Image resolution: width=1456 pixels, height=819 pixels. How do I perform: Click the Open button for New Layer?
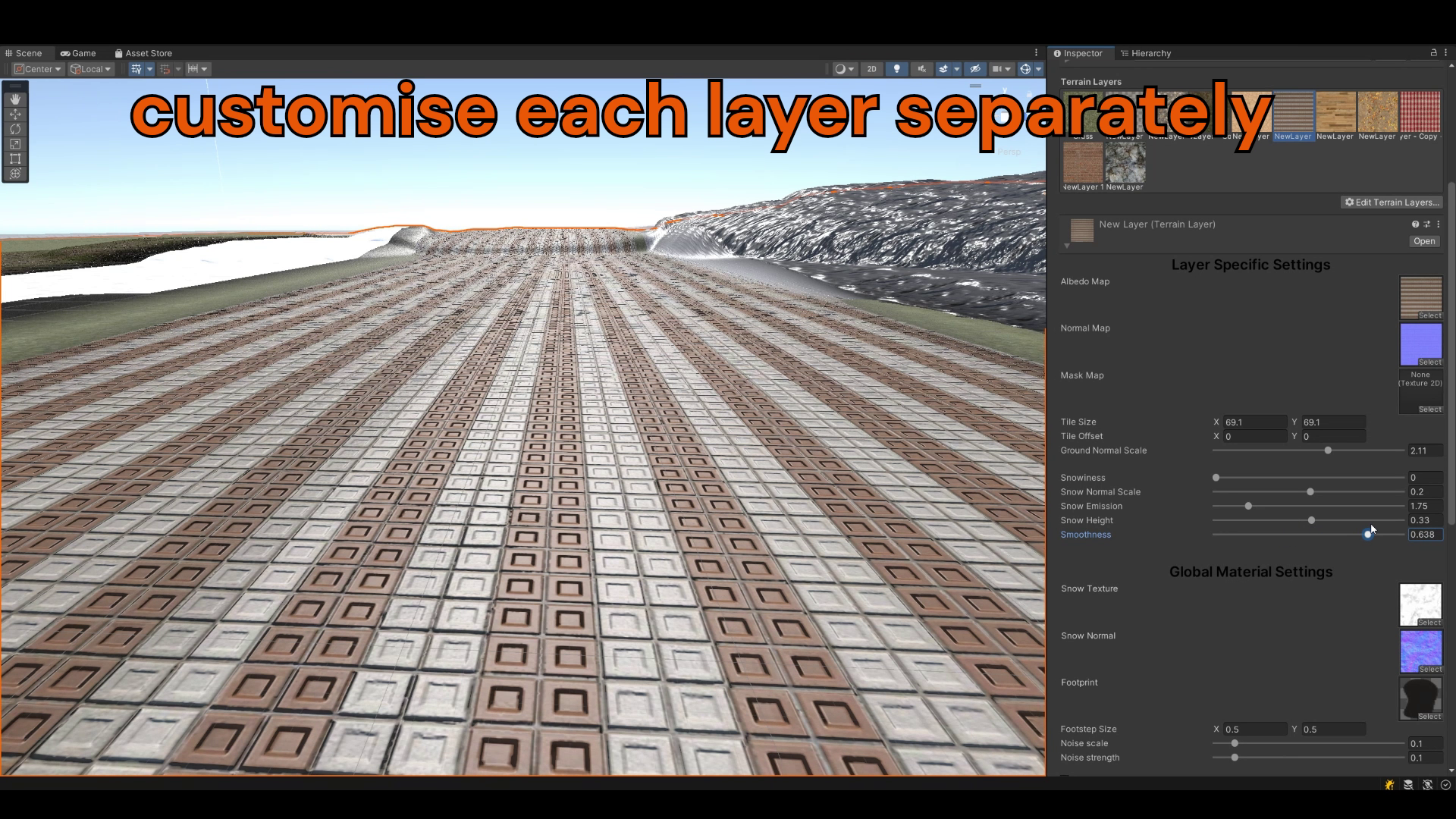1424,241
